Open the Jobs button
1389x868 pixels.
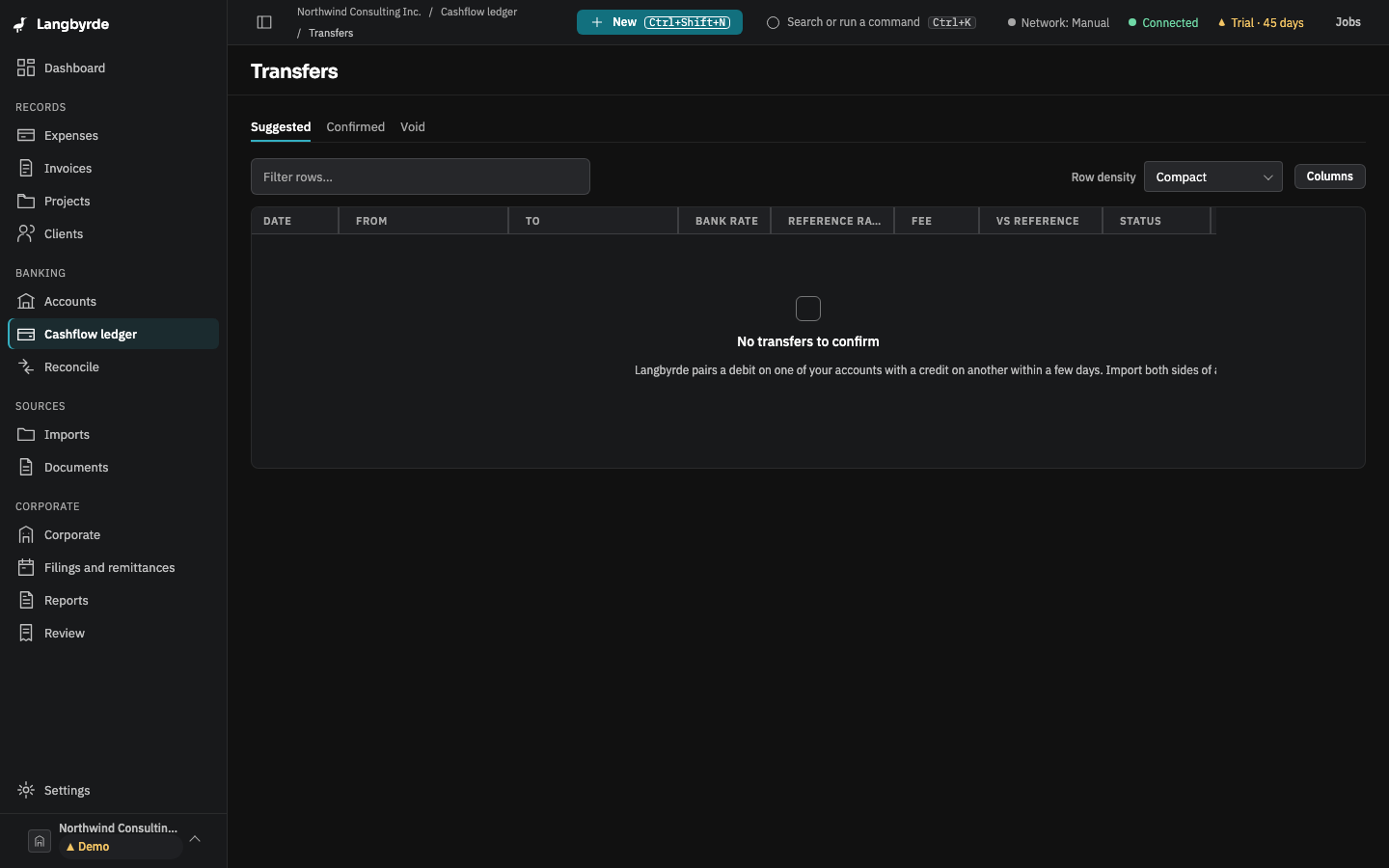1348,22
